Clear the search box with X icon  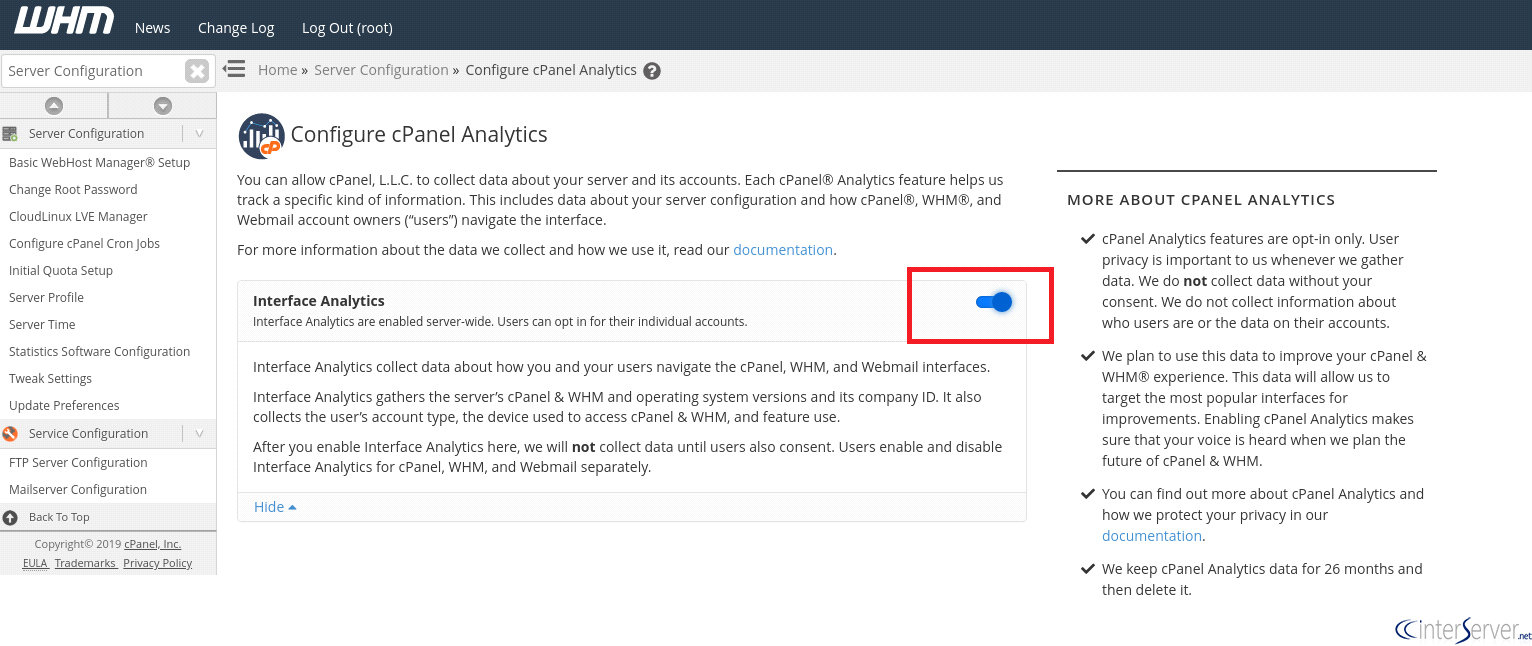point(197,71)
